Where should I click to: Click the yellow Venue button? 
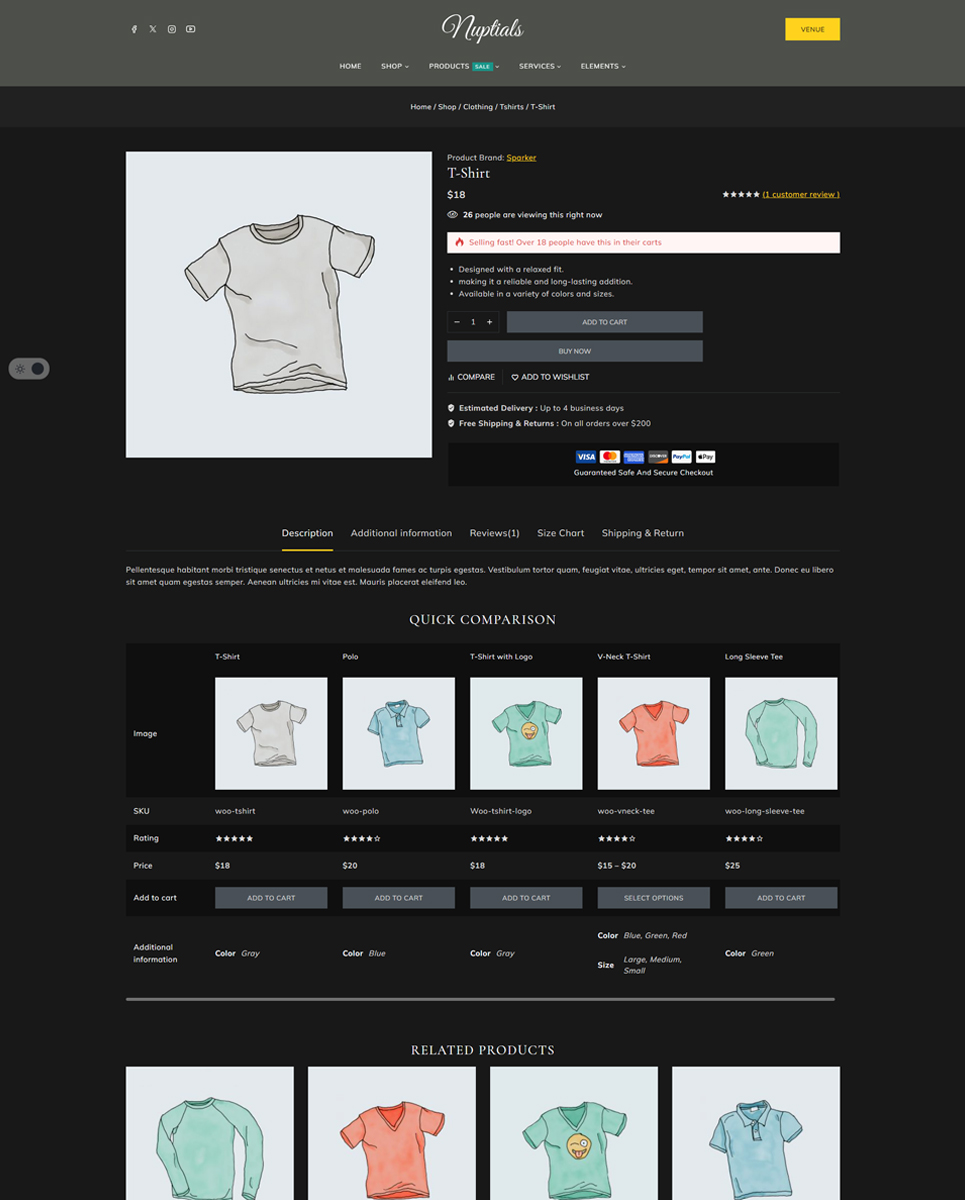812,29
